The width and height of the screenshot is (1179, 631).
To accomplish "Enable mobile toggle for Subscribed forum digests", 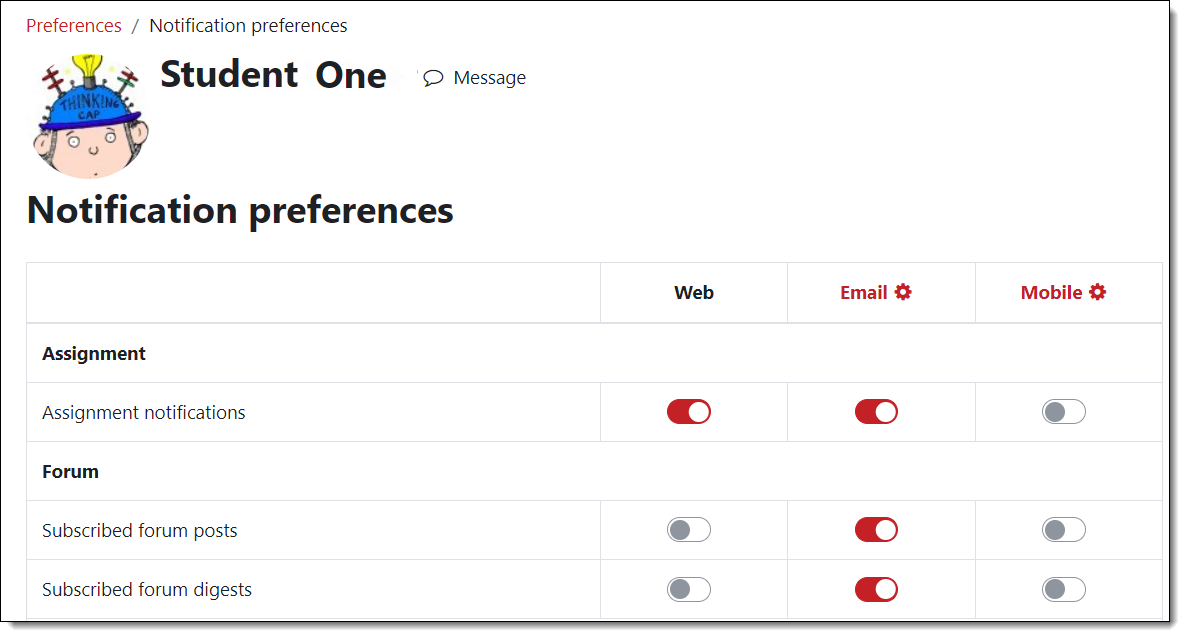I will [x=1063, y=589].
